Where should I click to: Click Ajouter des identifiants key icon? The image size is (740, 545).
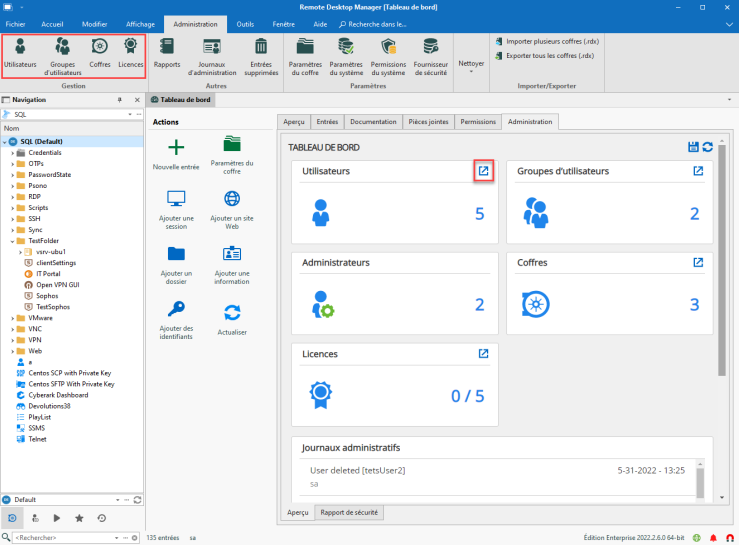(176, 309)
